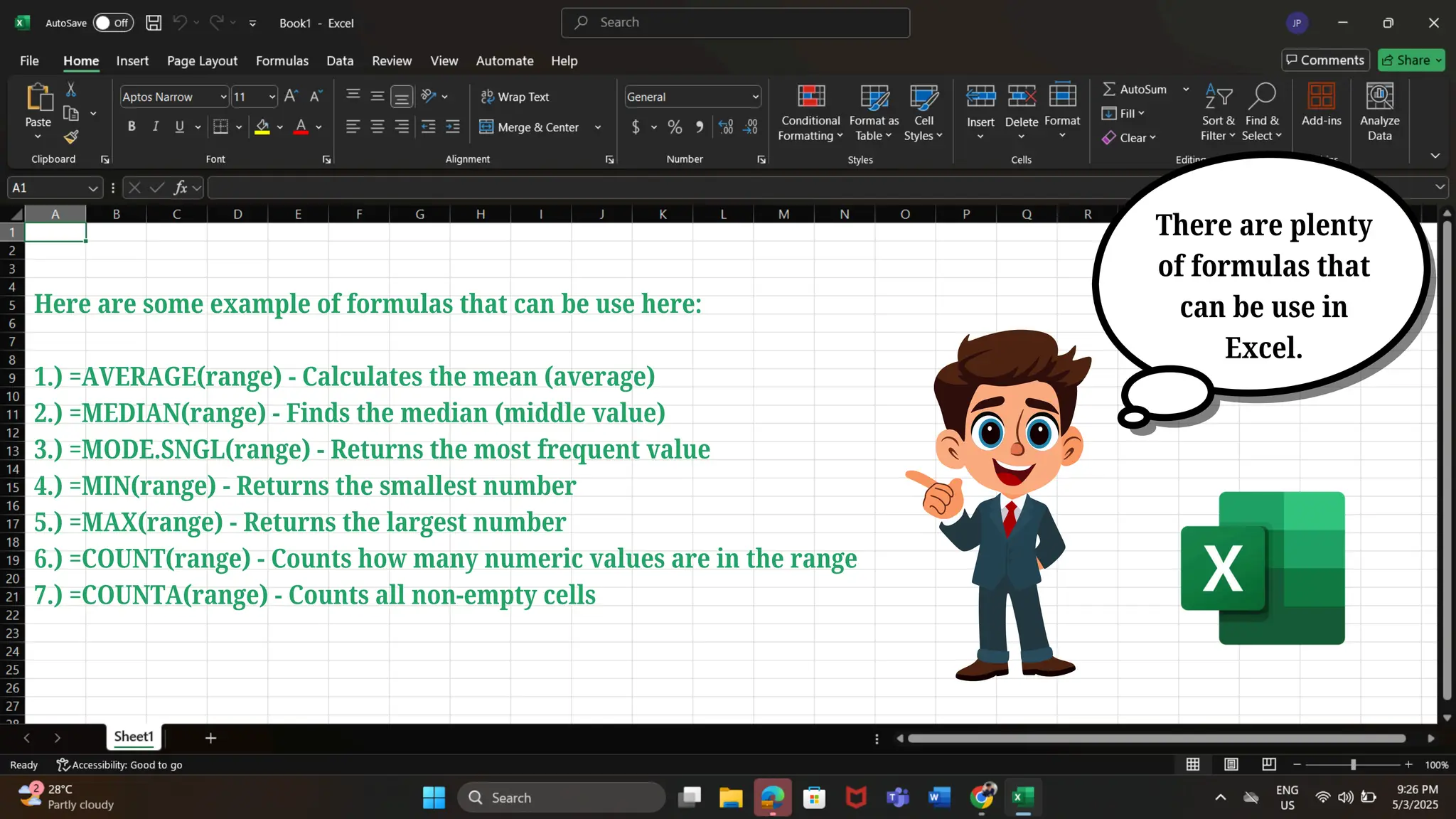Switch to the Page Layout tab
This screenshot has height=819, width=1456.
(x=202, y=61)
